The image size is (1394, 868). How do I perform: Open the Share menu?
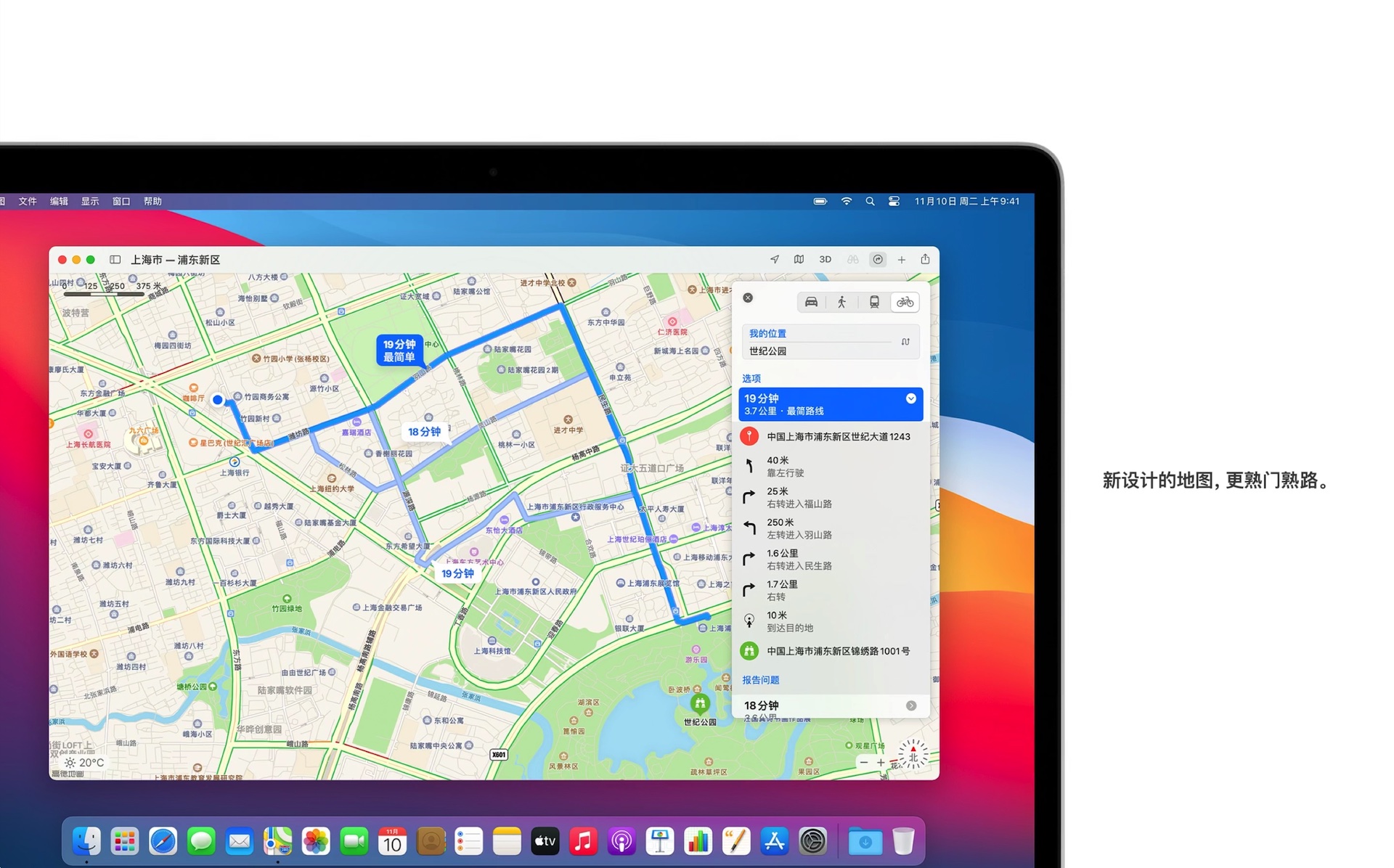pos(925,259)
